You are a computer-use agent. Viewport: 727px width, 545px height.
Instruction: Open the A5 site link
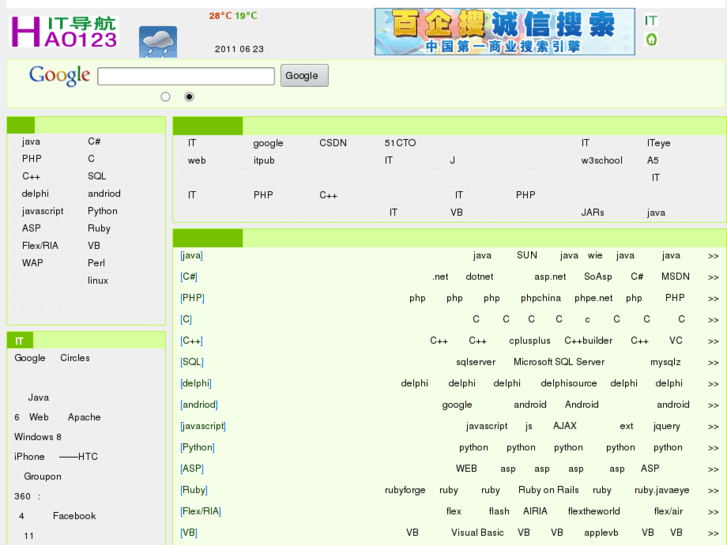point(653,160)
